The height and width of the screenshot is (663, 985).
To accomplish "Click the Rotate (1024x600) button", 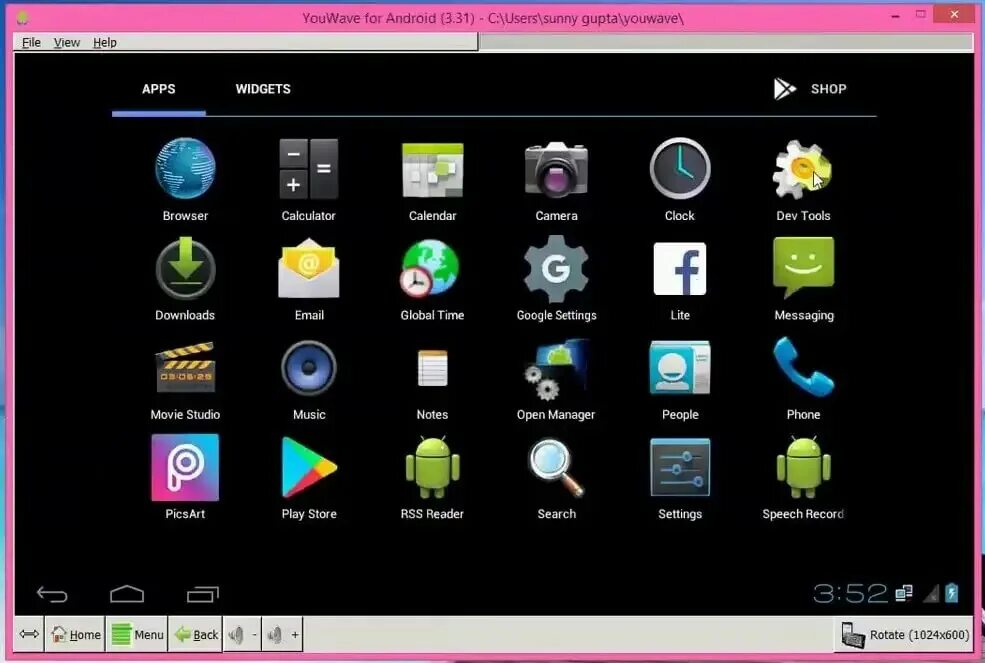I will (x=905, y=635).
